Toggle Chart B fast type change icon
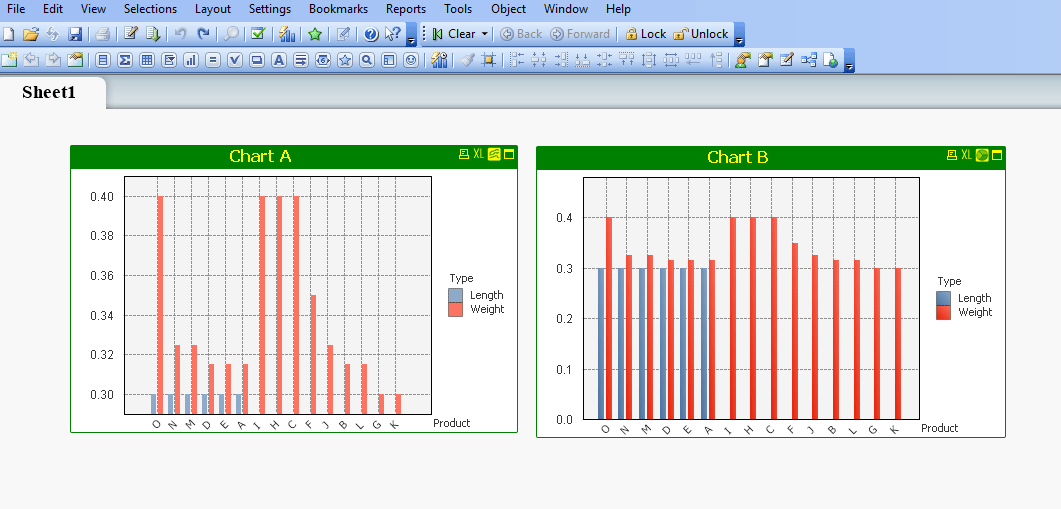This screenshot has height=509, width=1061. tap(982, 155)
